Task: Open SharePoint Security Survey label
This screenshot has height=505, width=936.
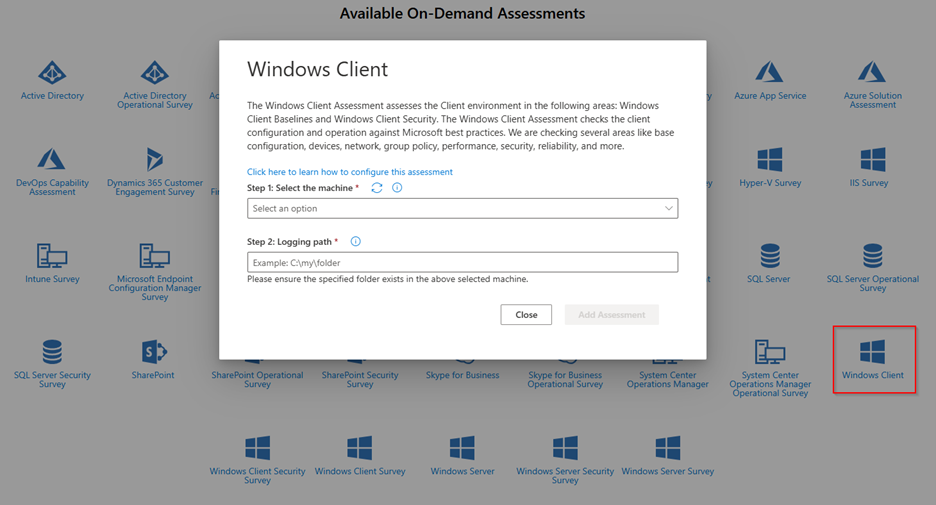Action: click(x=360, y=380)
